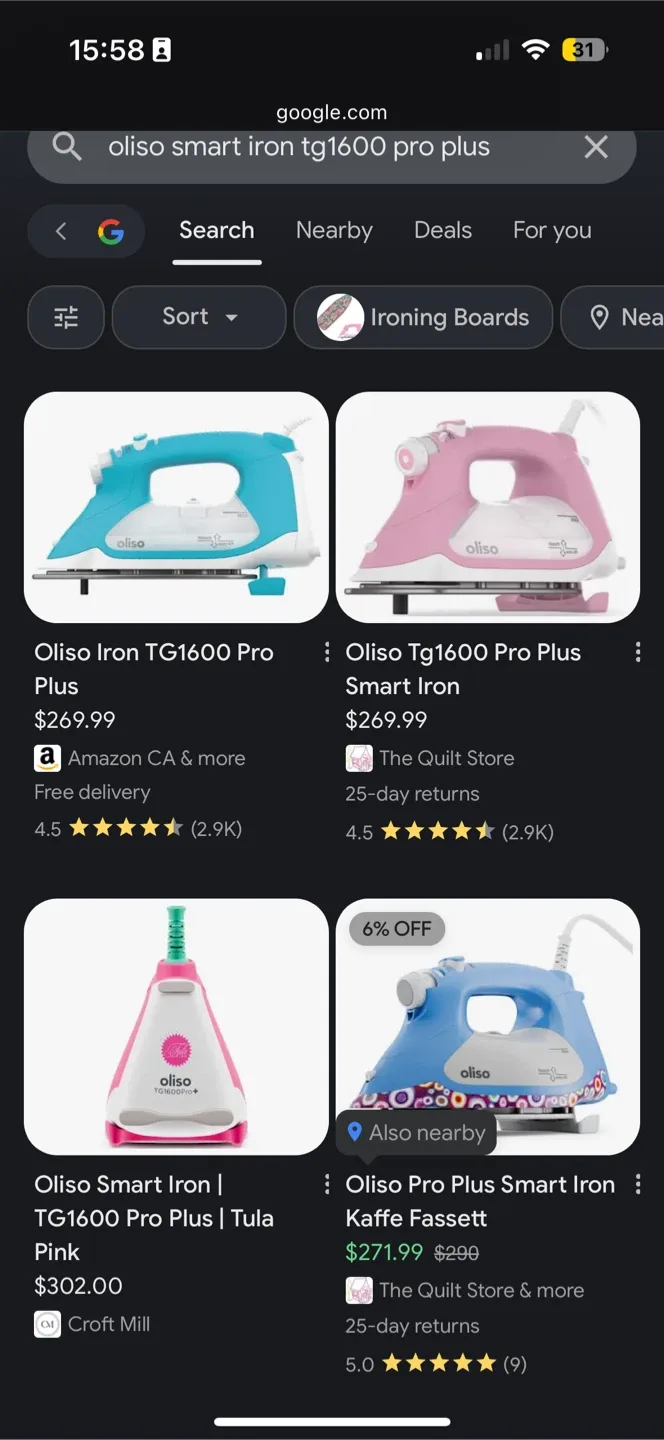Open options menu for Kaffe Fassett iron listing
The image size is (664, 1440).
click(x=638, y=1184)
